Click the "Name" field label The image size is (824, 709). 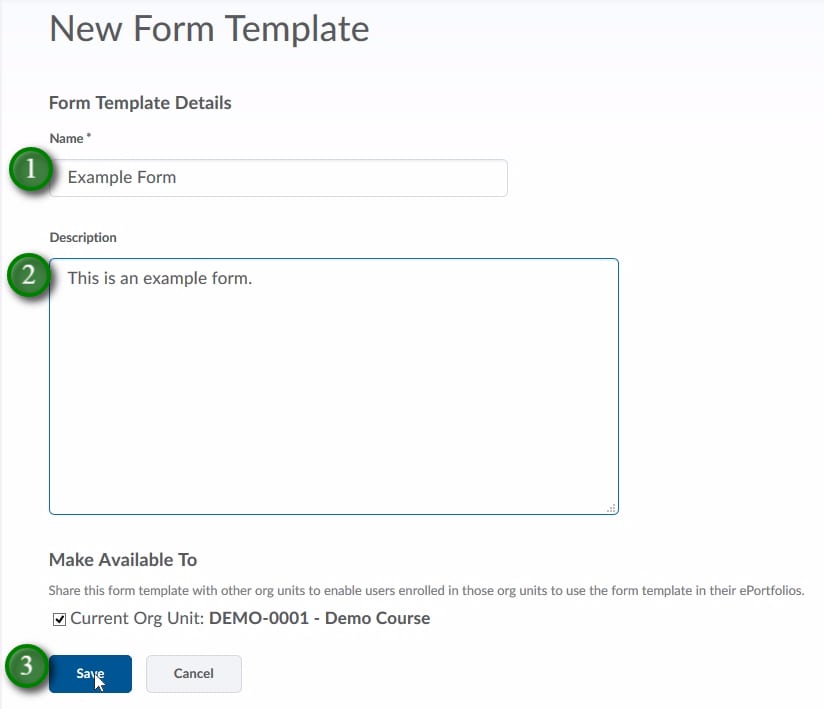click(x=66, y=138)
